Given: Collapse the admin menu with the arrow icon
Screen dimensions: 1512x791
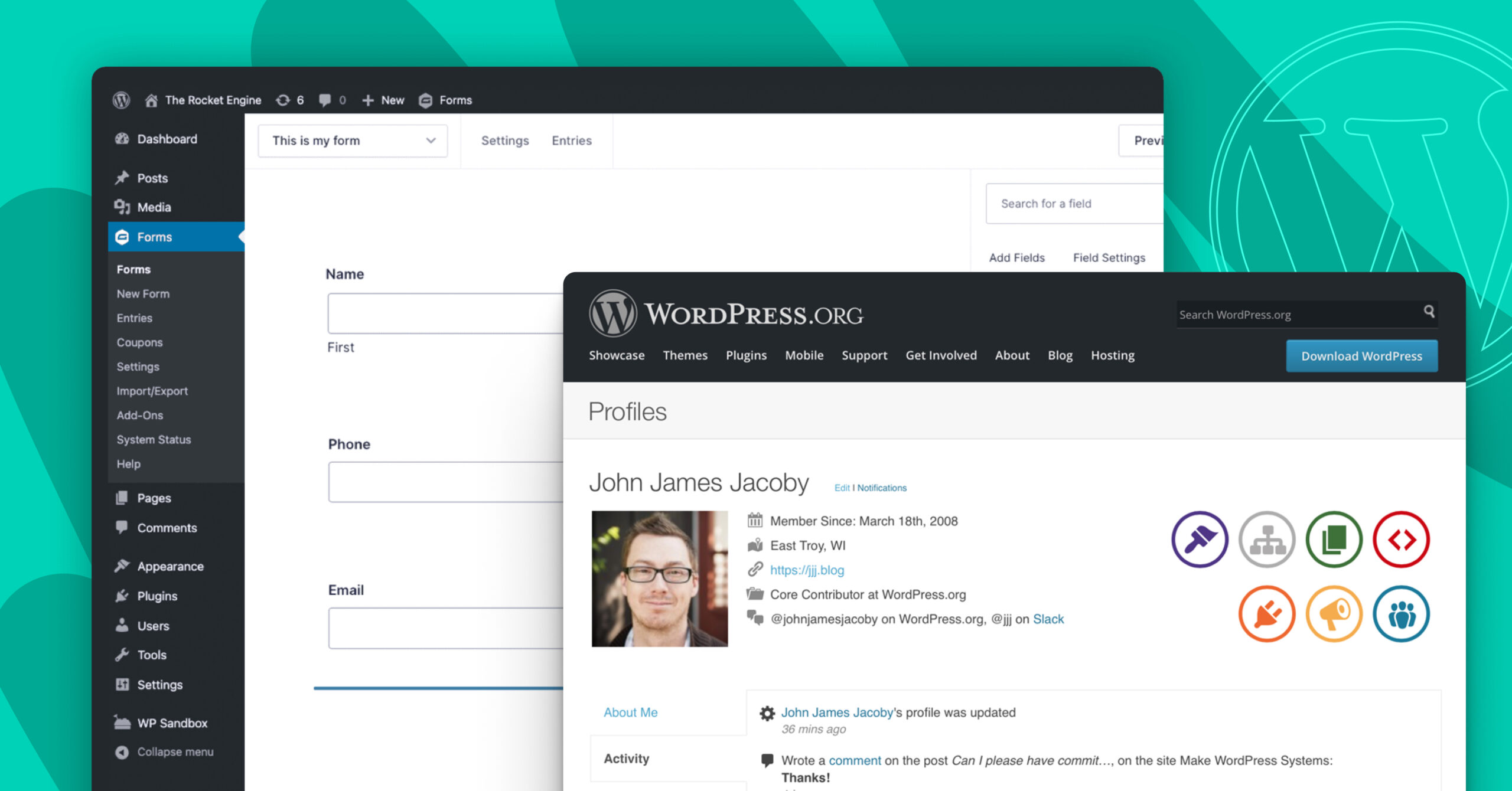Looking at the screenshot, I should click(122, 752).
